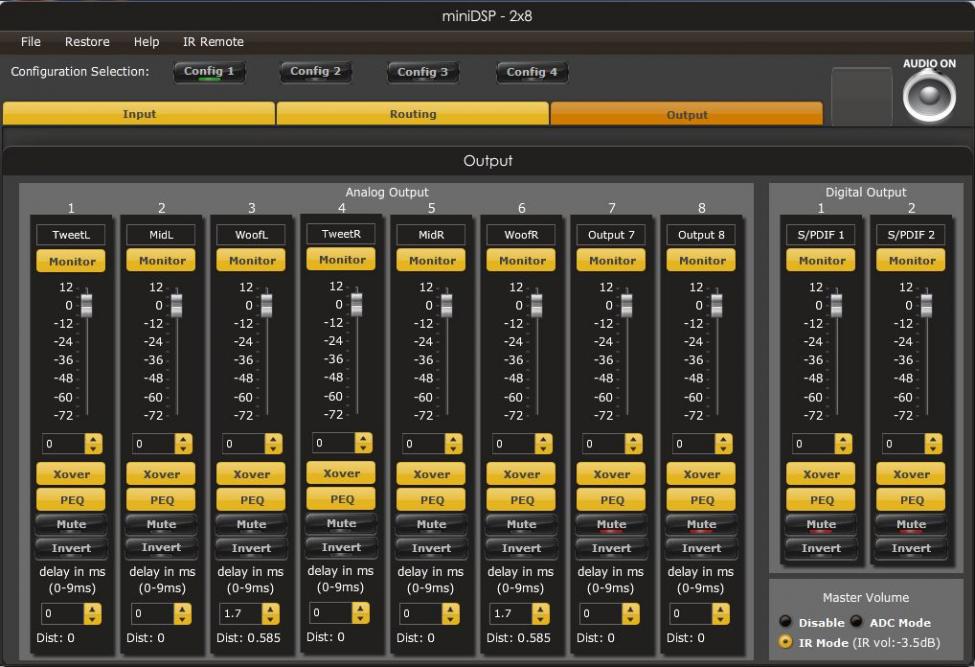Viewport: 975px width, 667px height.
Task: Select the Config 1 preset button
Action: [x=209, y=72]
